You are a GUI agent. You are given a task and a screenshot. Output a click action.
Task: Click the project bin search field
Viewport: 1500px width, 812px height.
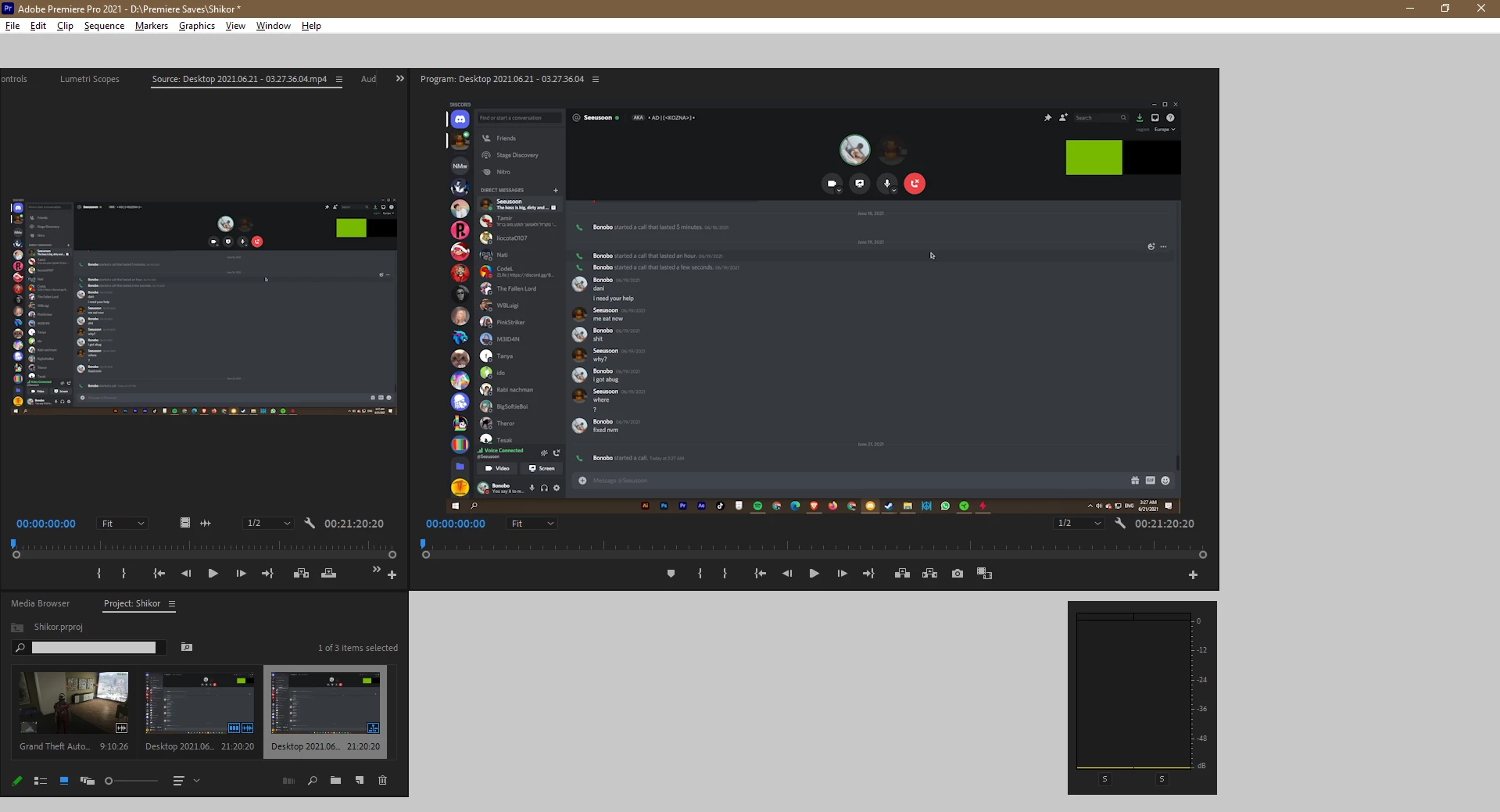pos(94,647)
